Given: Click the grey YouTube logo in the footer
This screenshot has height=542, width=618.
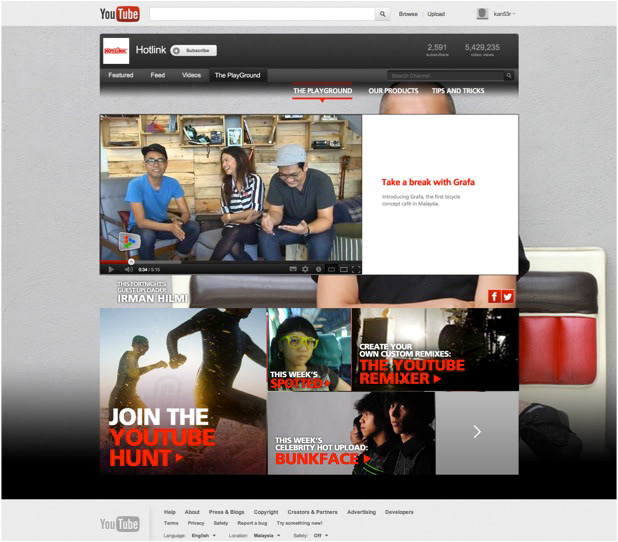Looking at the screenshot, I should coord(119,524).
